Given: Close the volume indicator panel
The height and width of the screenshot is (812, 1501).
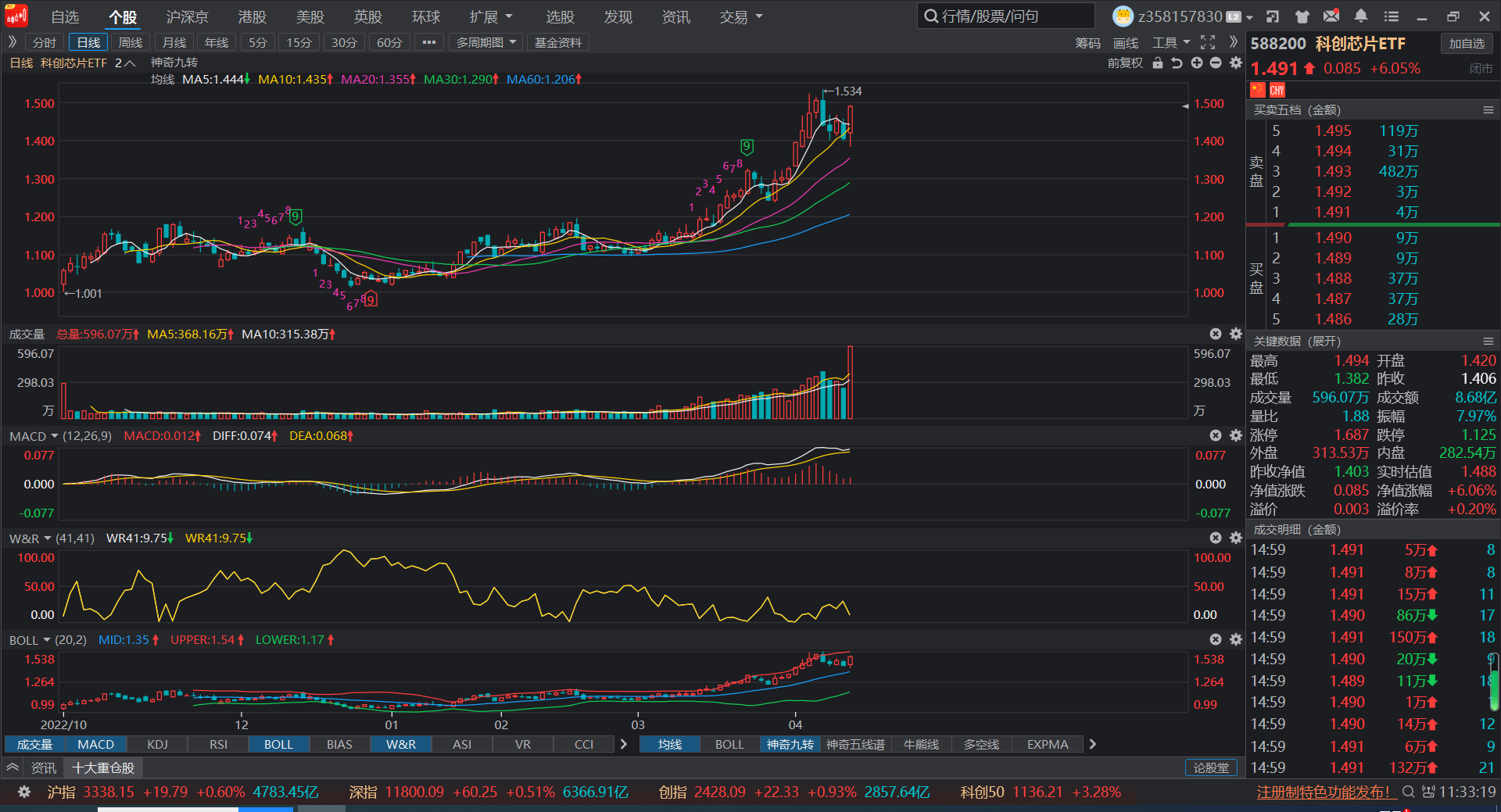Looking at the screenshot, I should (1216, 334).
